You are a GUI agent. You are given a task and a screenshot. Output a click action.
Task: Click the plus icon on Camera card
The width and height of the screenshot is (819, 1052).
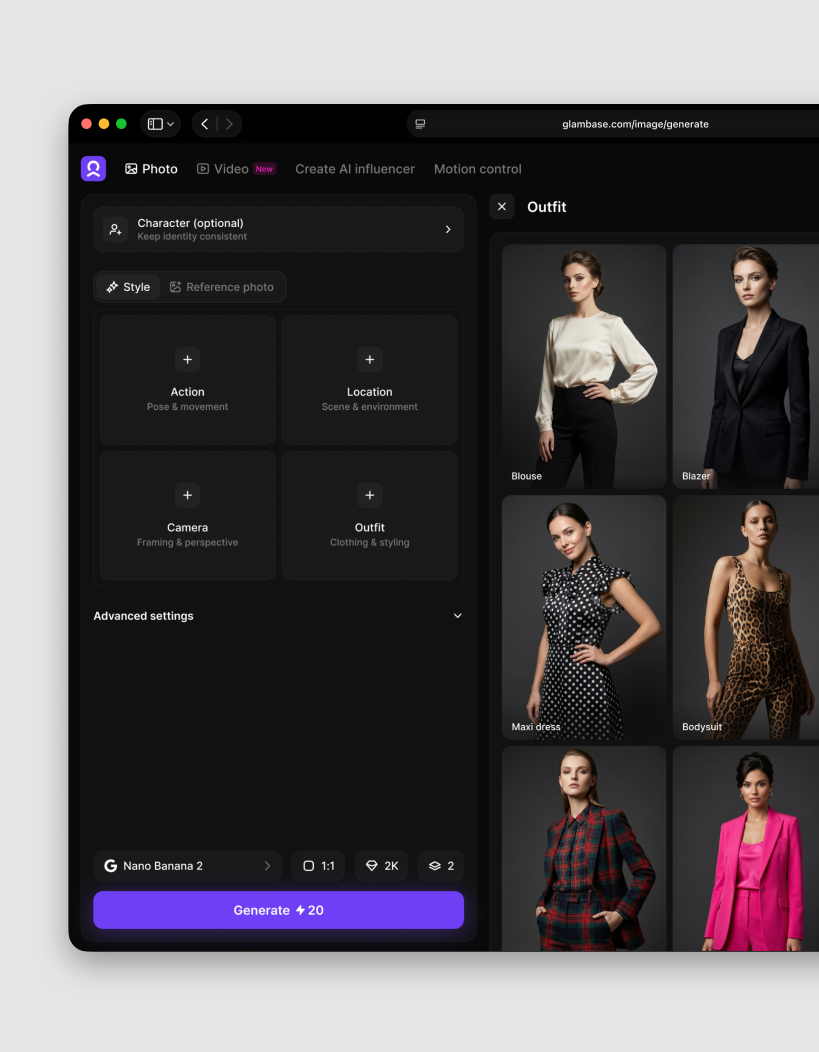(x=187, y=495)
